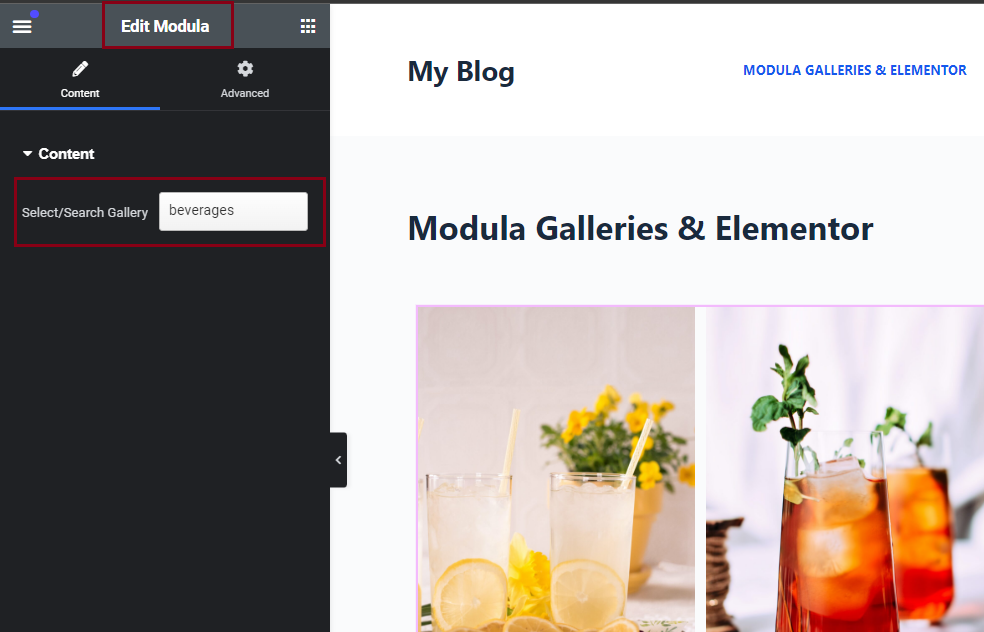The image size is (984, 632).
Task: Open the Elementor hamburger menu
Action: pos(22,26)
